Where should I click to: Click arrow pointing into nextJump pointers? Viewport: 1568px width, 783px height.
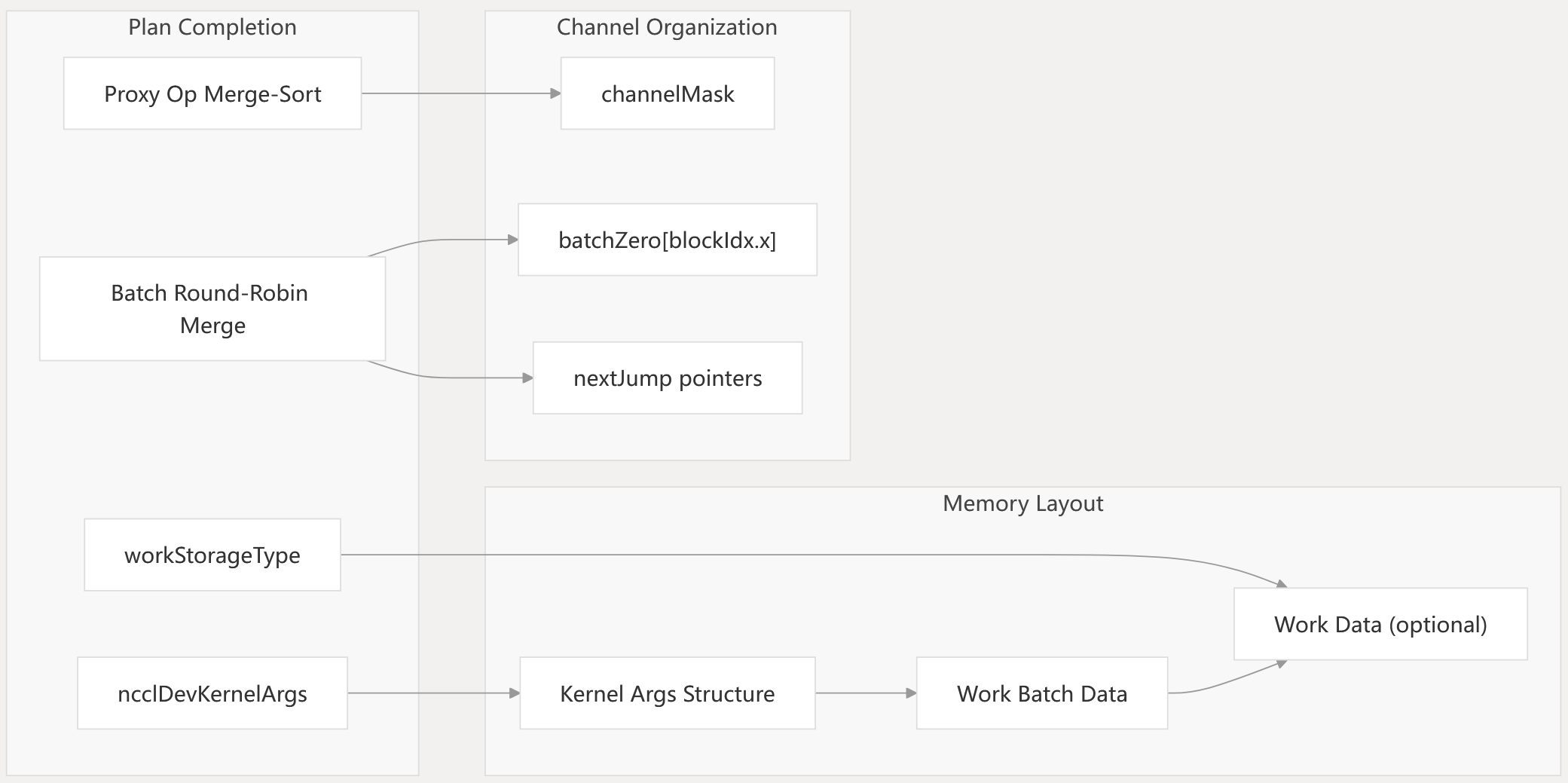click(452, 378)
